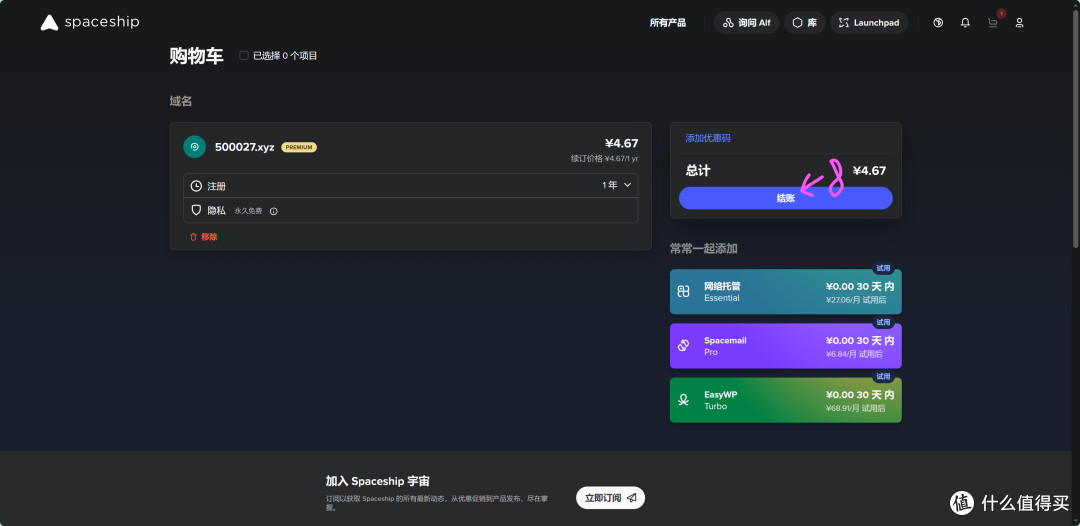Click the 域名 section heading
1080x526 pixels.
click(x=181, y=101)
